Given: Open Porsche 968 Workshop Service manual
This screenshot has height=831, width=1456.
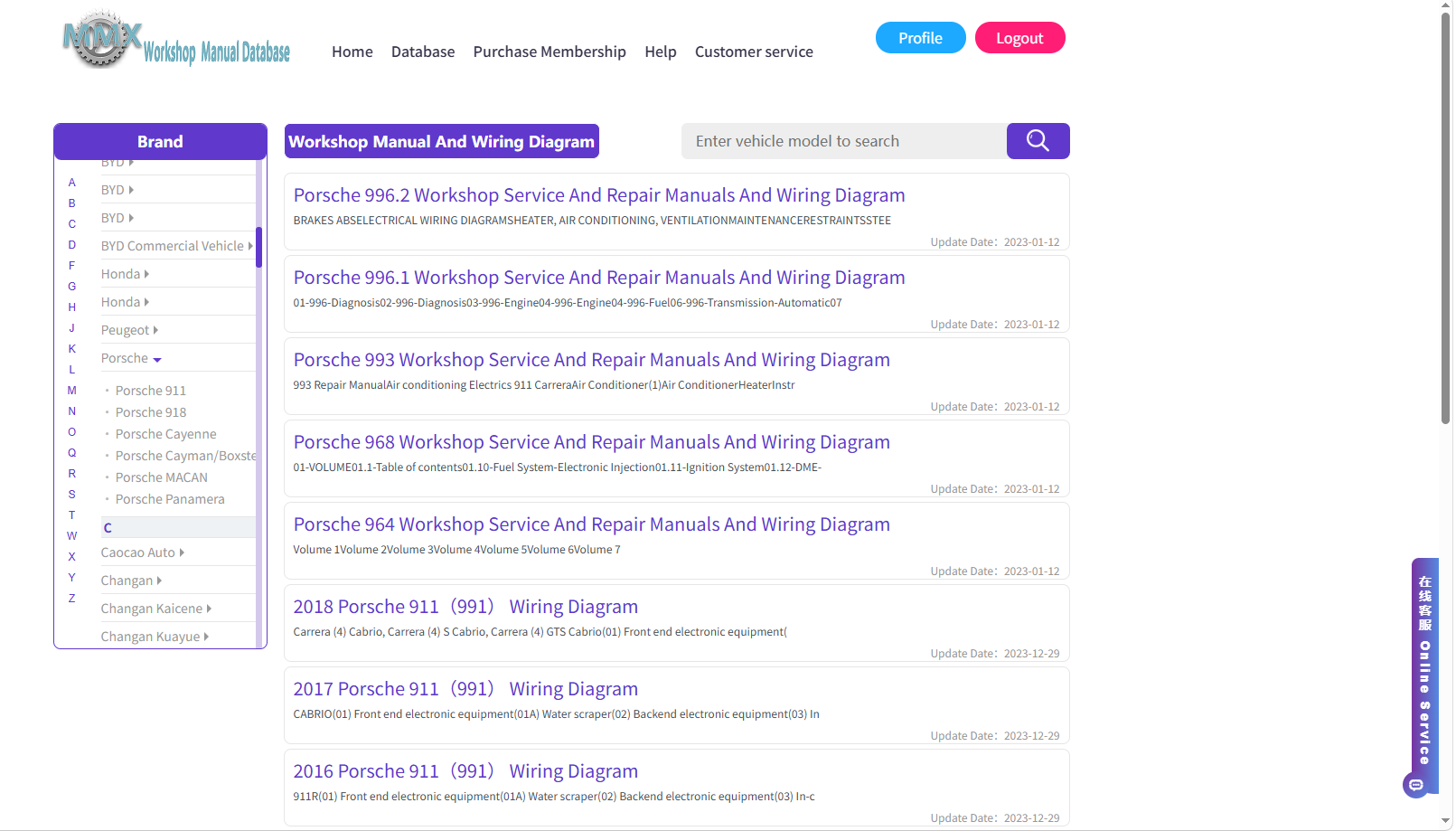Looking at the screenshot, I should (x=592, y=442).
